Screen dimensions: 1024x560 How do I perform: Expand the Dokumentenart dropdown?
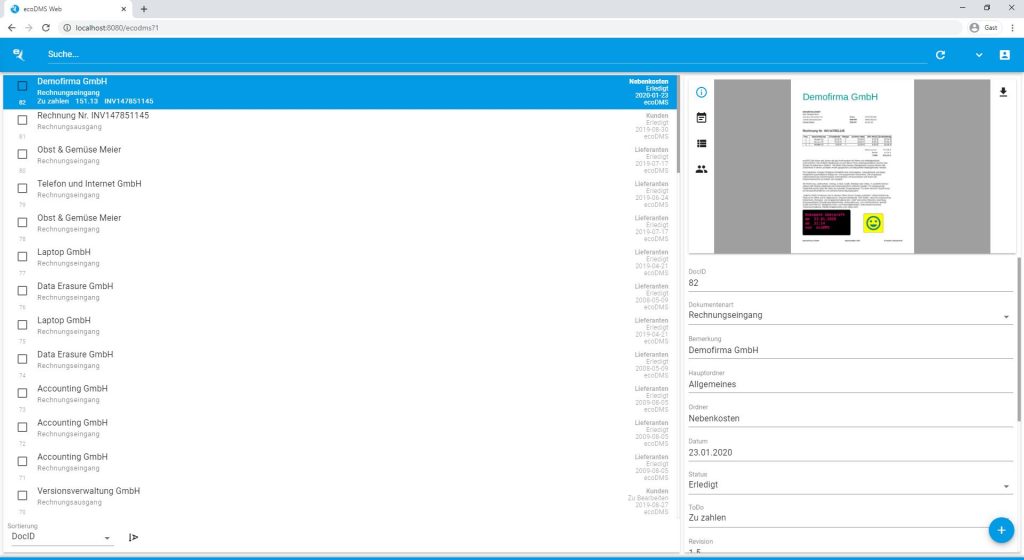click(x=1006, y=318)
